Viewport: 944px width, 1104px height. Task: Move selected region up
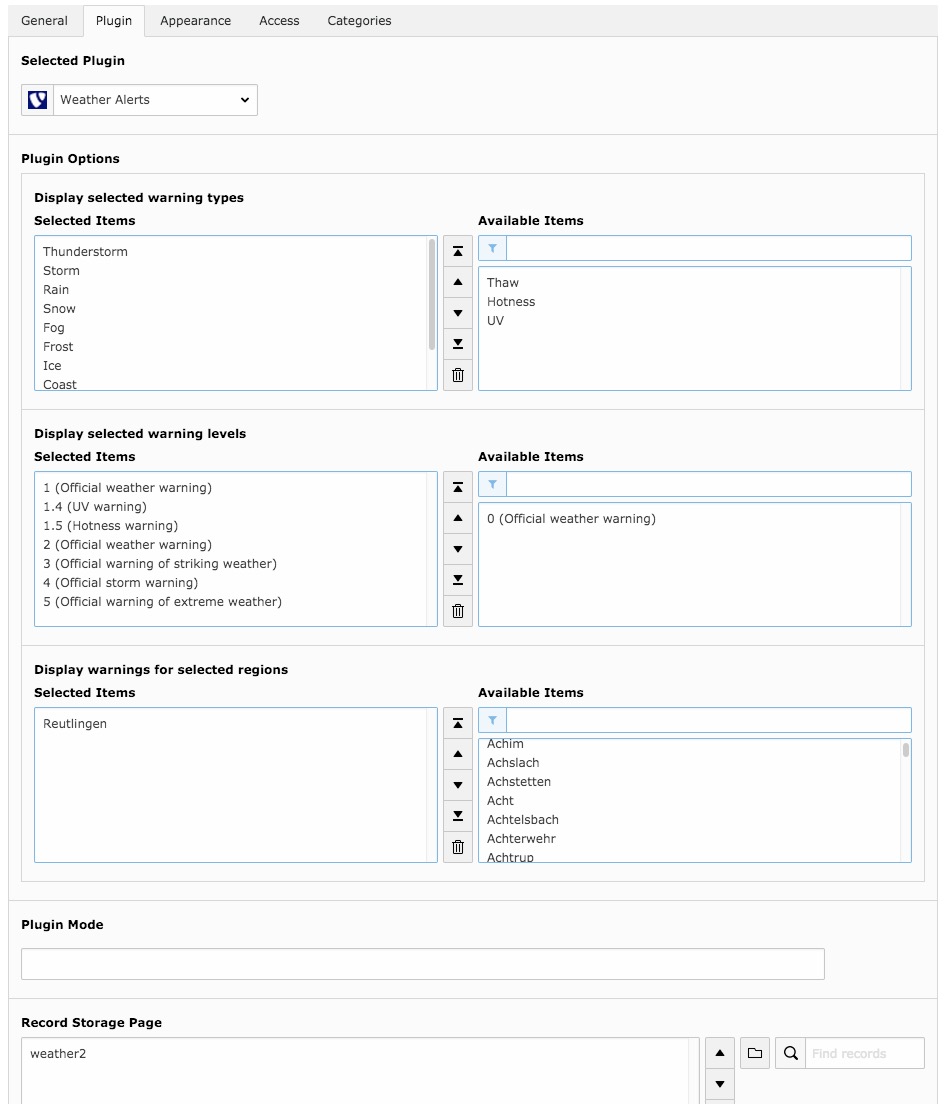pyautogui.click(x=458, y=754)
